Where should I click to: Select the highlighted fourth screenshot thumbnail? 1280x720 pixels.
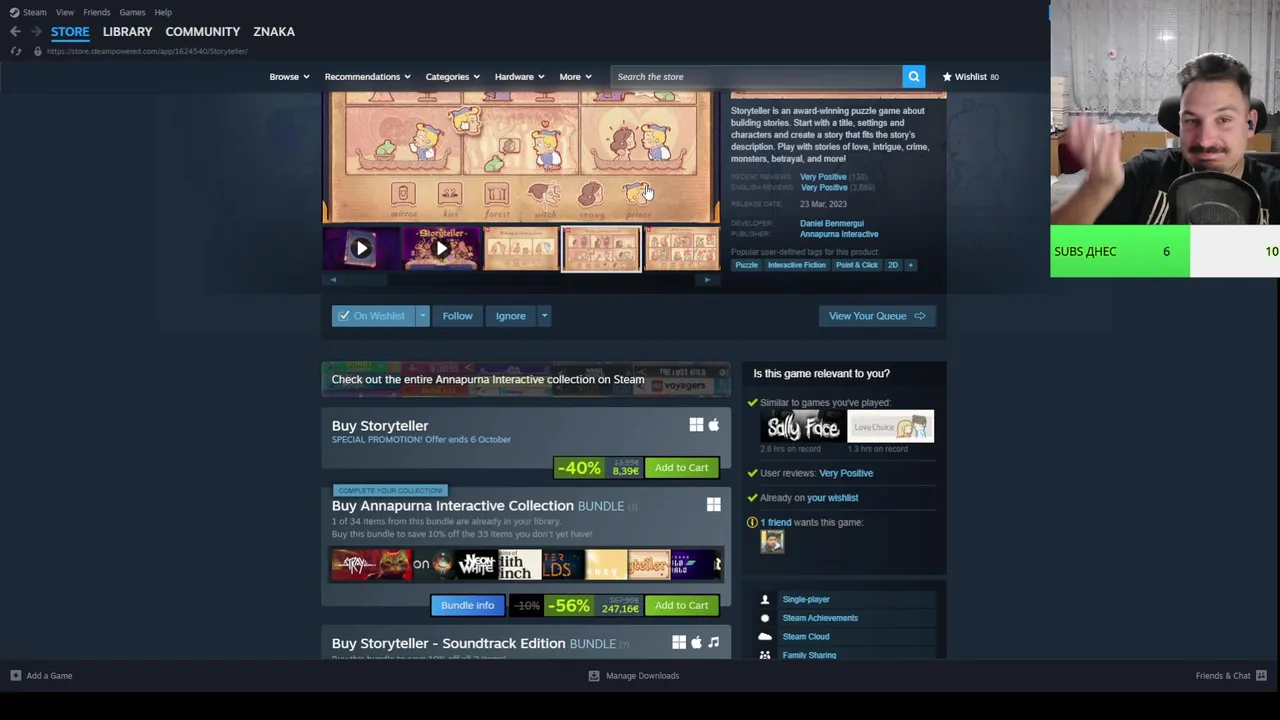(601, 248)
